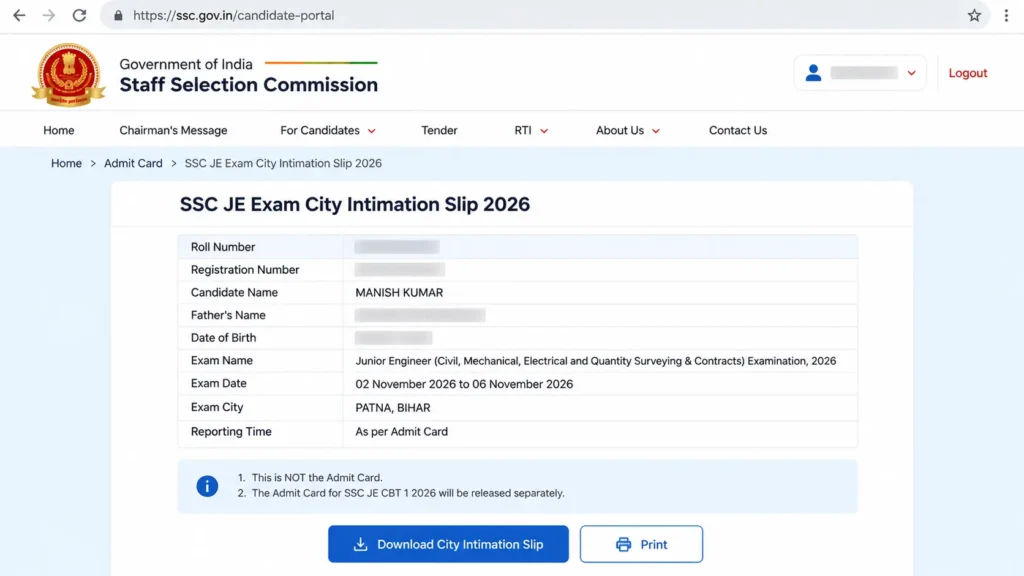The image size is (1024, 576).
Task: Click the exam city value PATNA, BIHAR
Action: pos(392,408)
